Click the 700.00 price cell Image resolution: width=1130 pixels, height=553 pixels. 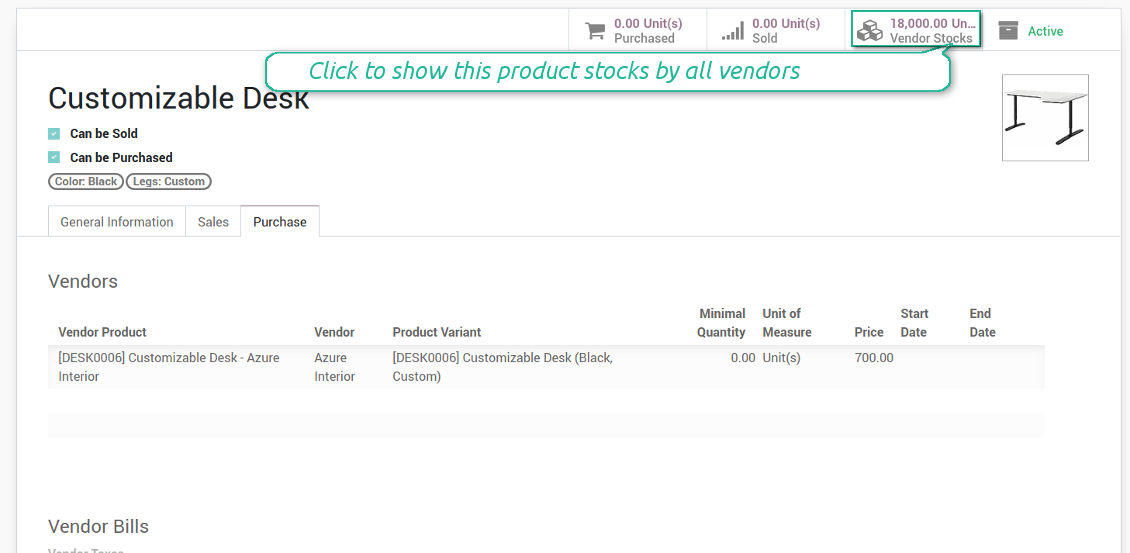[873, 358]
